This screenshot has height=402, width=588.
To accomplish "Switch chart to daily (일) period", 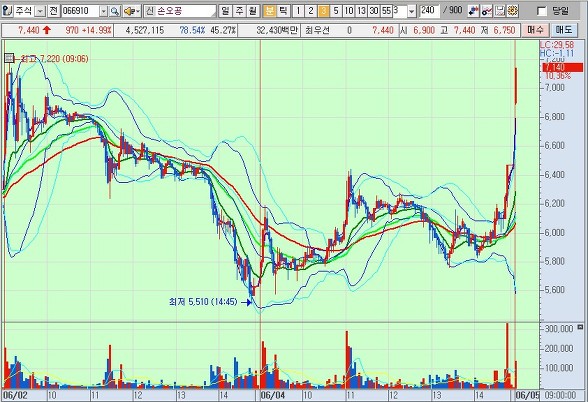I will [225, 11].
